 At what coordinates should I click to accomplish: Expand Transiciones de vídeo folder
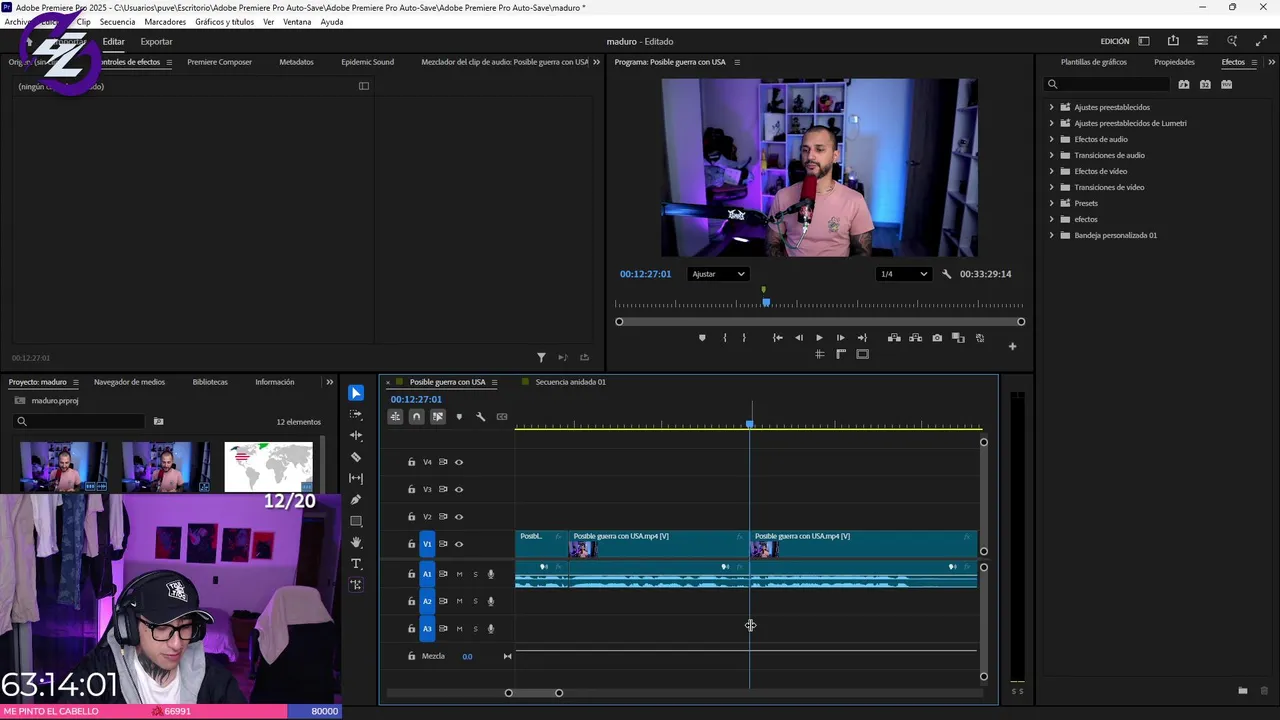click(1051, 187)
